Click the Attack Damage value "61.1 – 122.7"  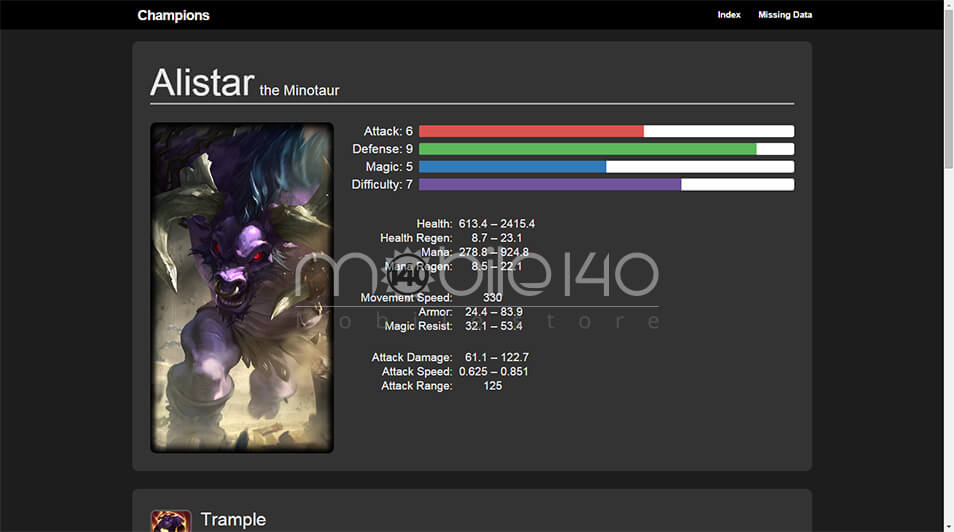coord(496,357)
